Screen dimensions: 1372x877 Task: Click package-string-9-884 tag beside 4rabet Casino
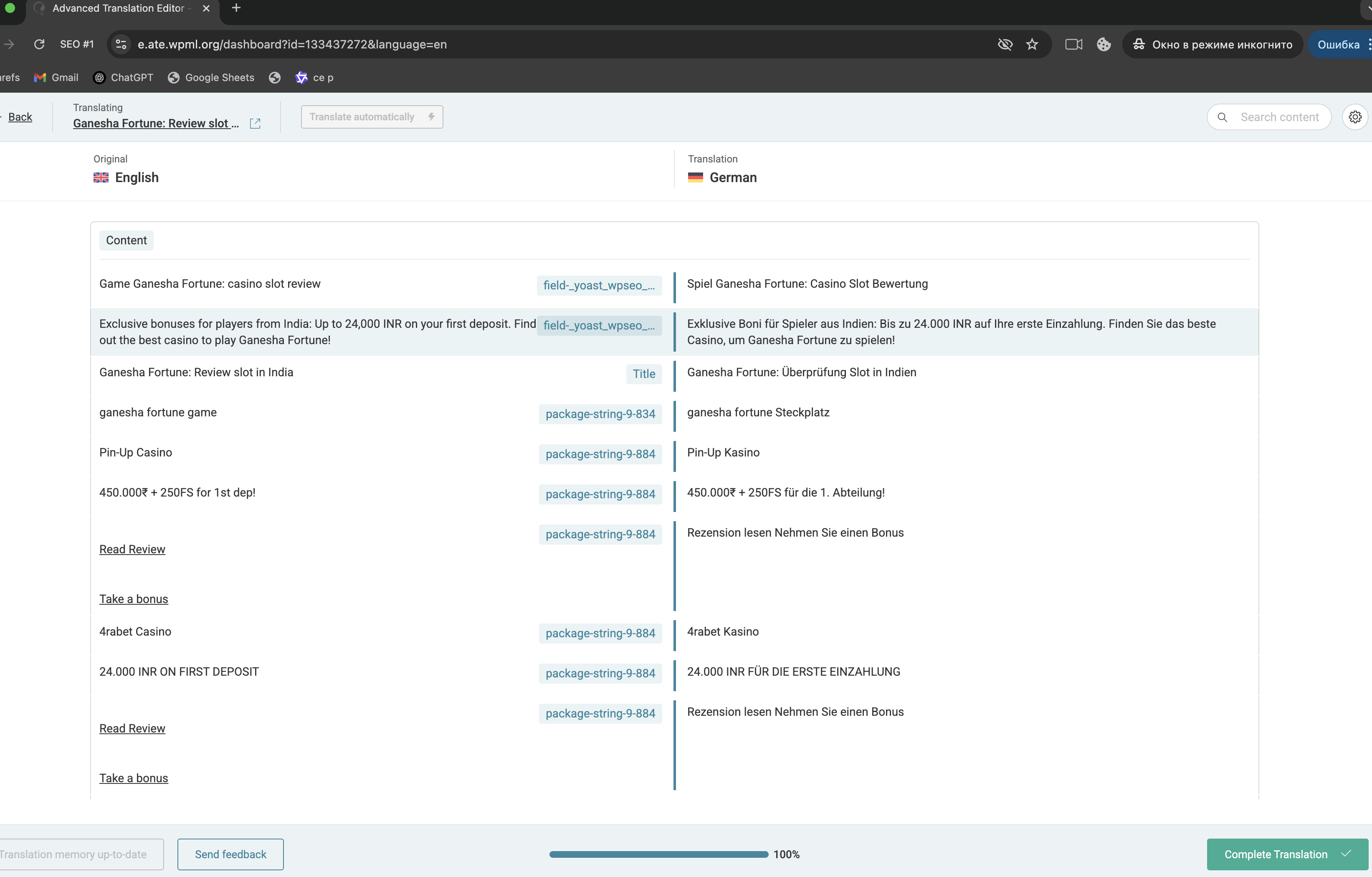click(600, 633)
